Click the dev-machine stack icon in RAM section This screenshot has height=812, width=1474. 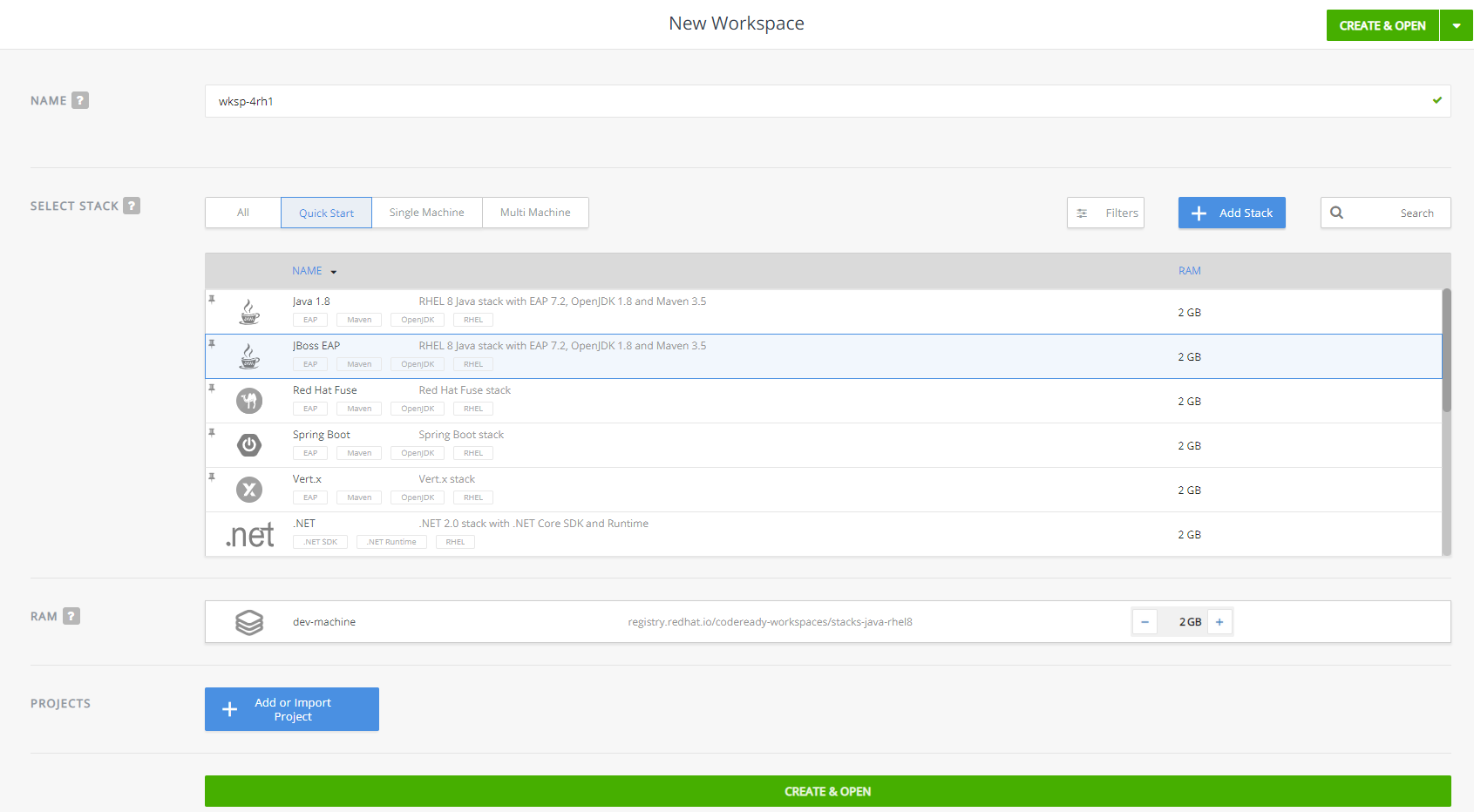pos(249,621)
